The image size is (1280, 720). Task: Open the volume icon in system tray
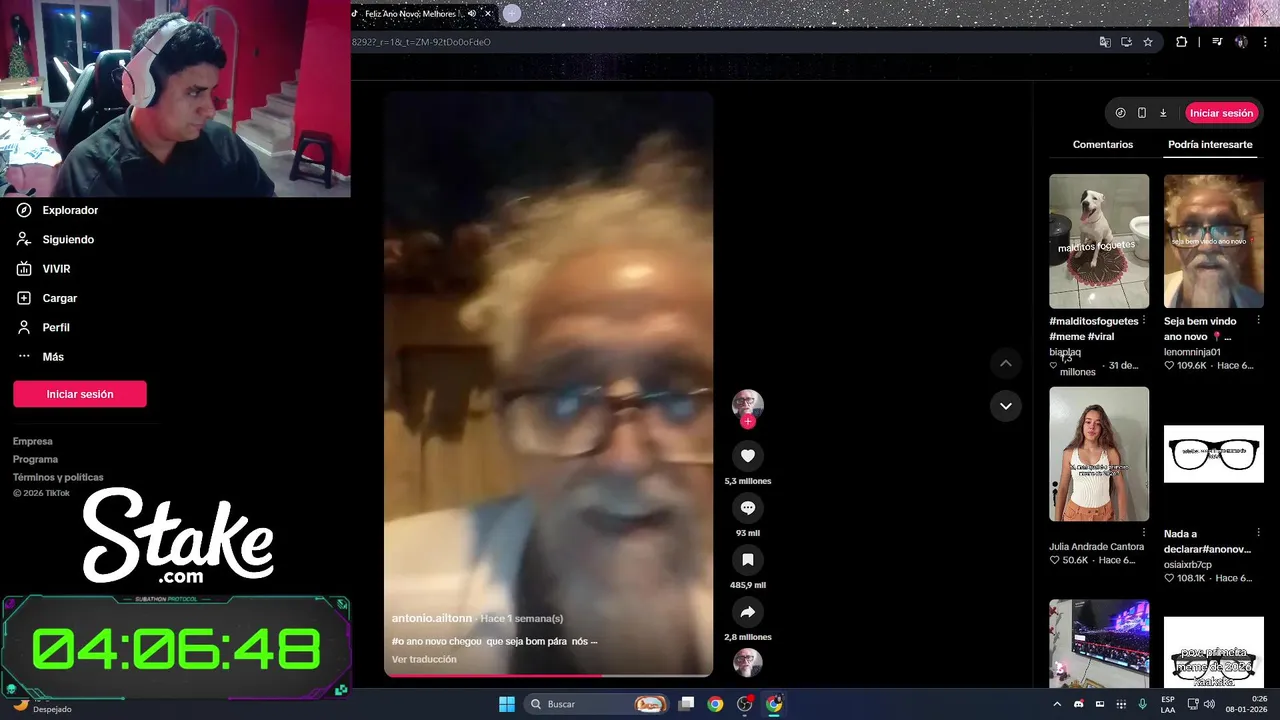tap(1209, 704)
